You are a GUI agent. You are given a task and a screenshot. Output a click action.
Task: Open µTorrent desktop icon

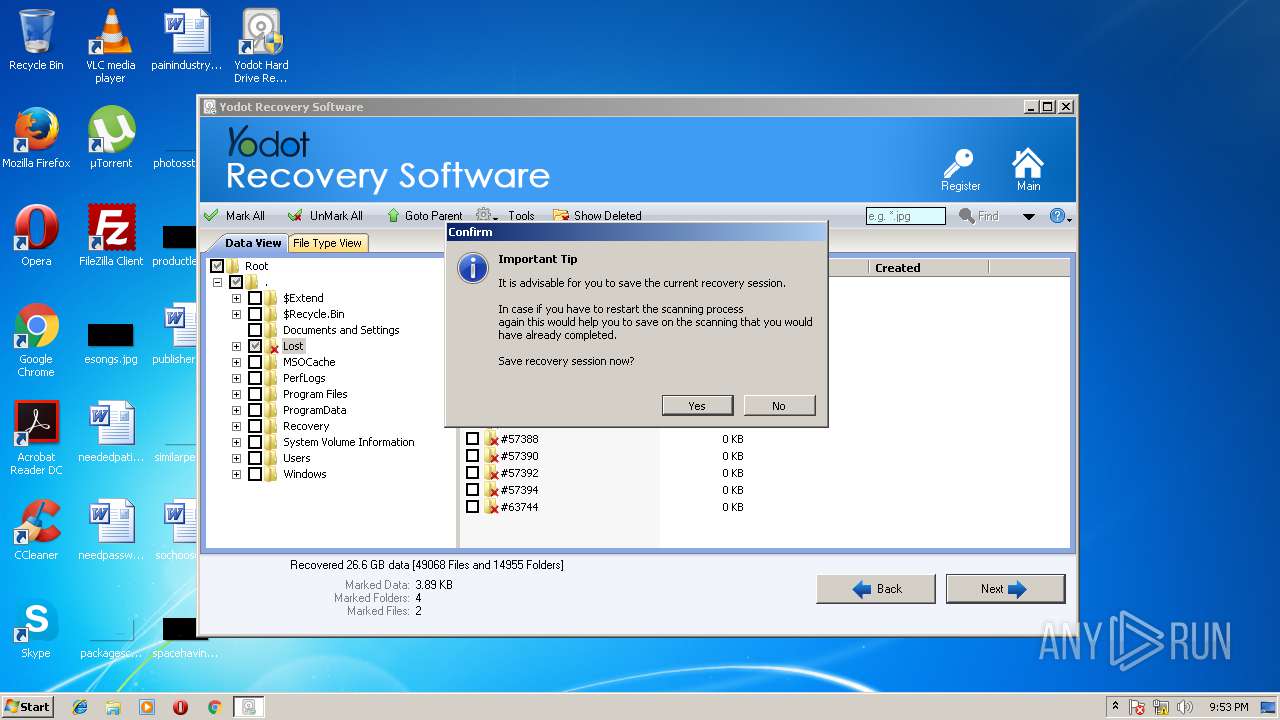tap(111, 138)
